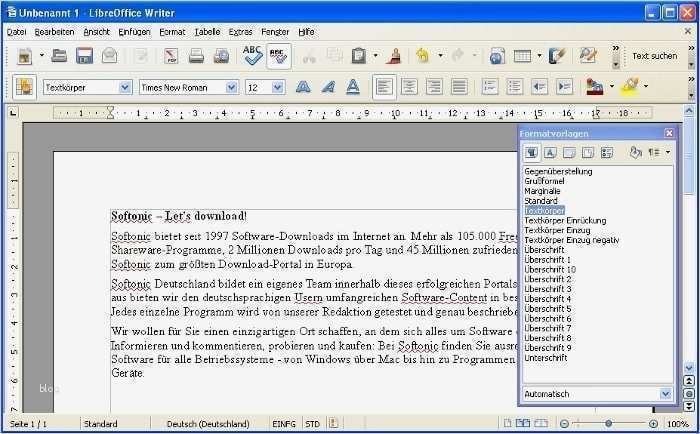Apply underline with the underlined A icon
This screenshot has width=700, height=434.
point(353,87)
